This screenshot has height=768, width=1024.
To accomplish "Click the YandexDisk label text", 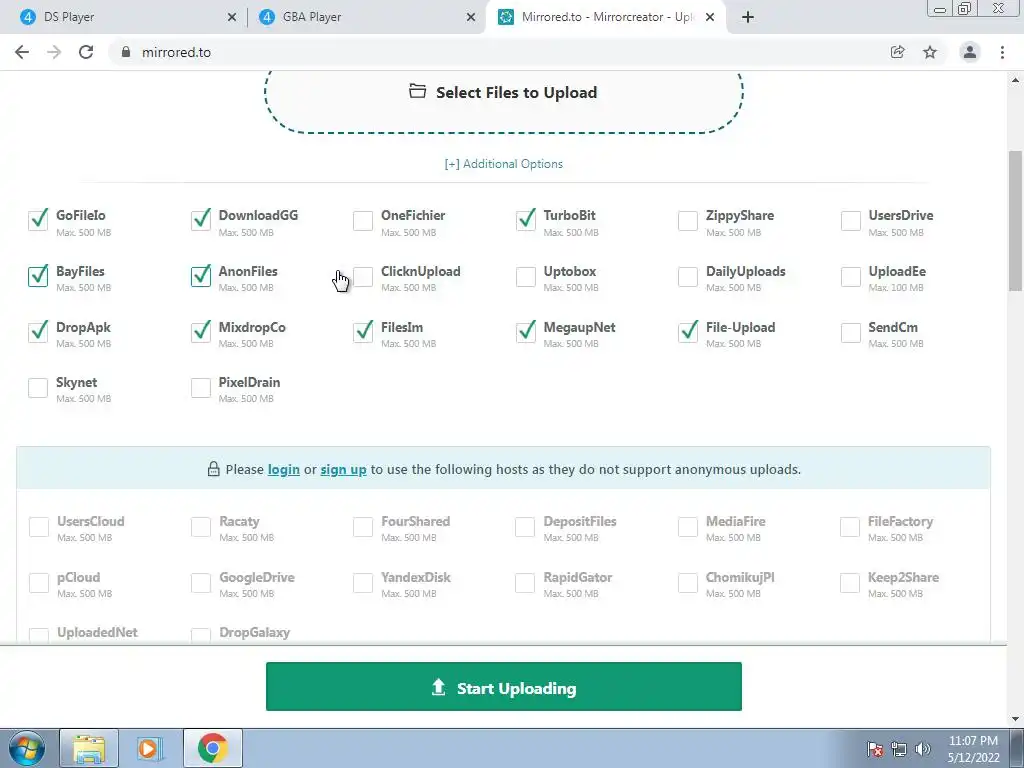I will (x=416, y=577).
